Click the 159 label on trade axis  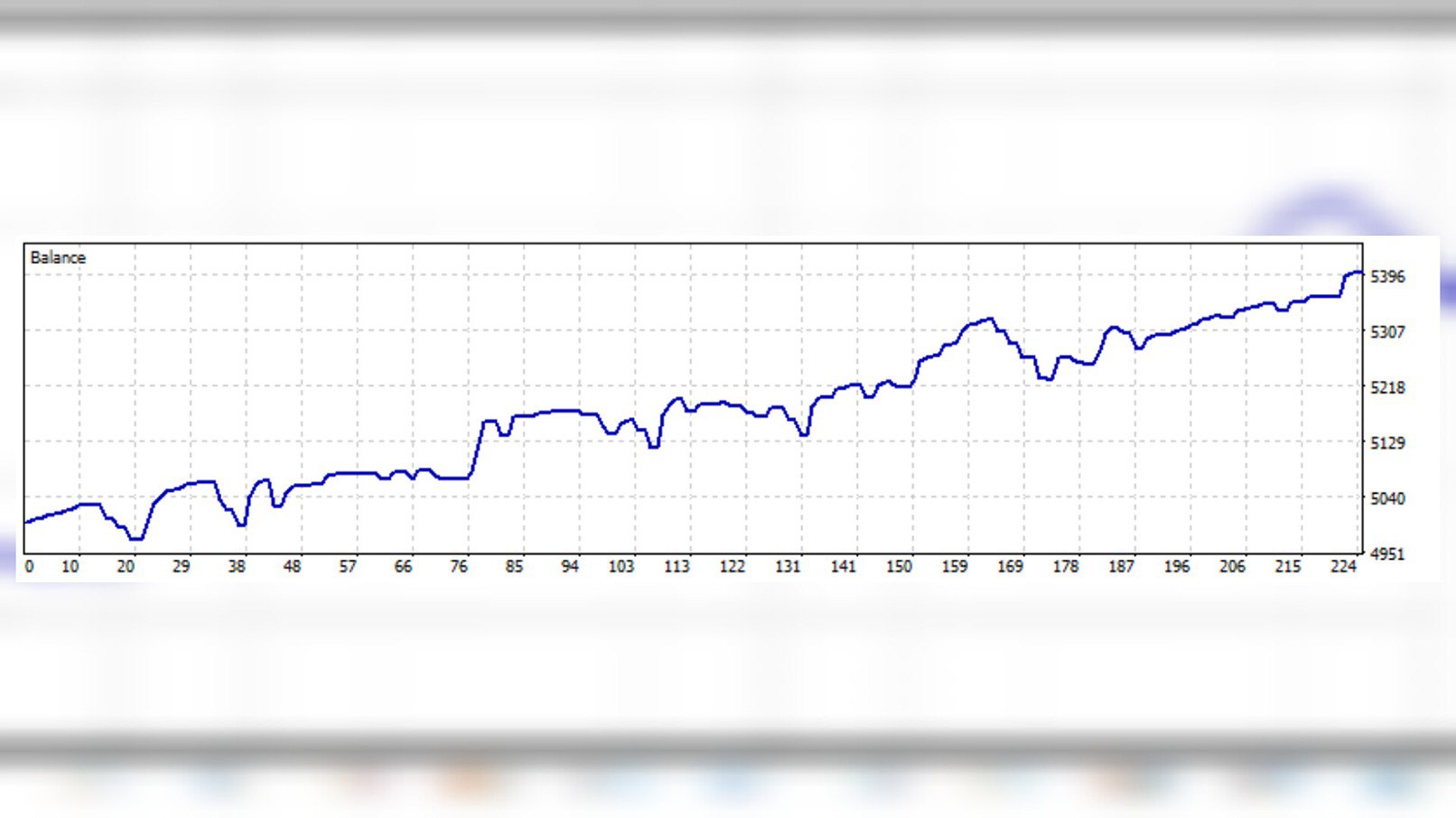[955, 566]
